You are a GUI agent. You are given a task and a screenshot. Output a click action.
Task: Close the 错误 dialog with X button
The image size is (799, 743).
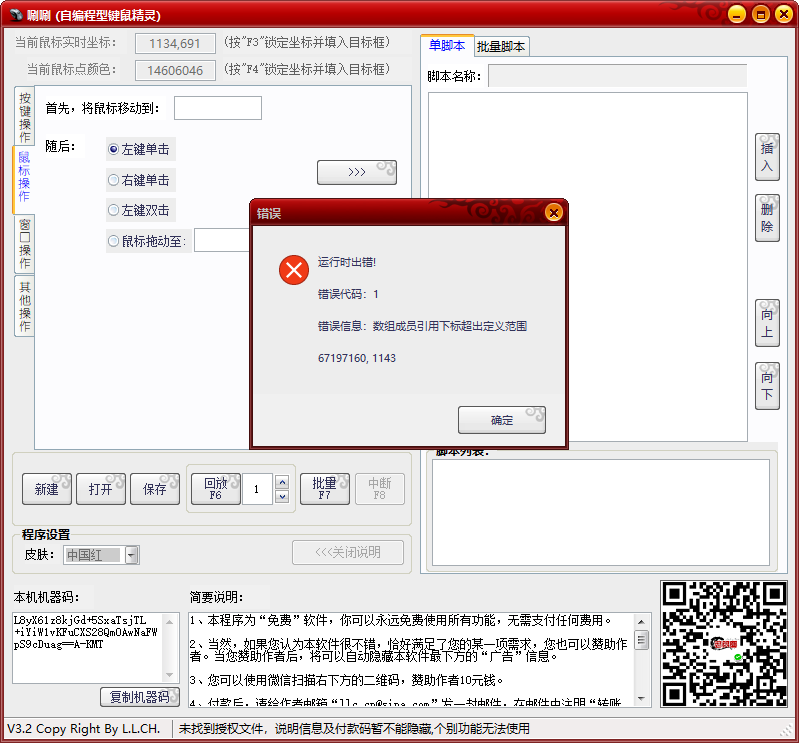coord(553,213)
